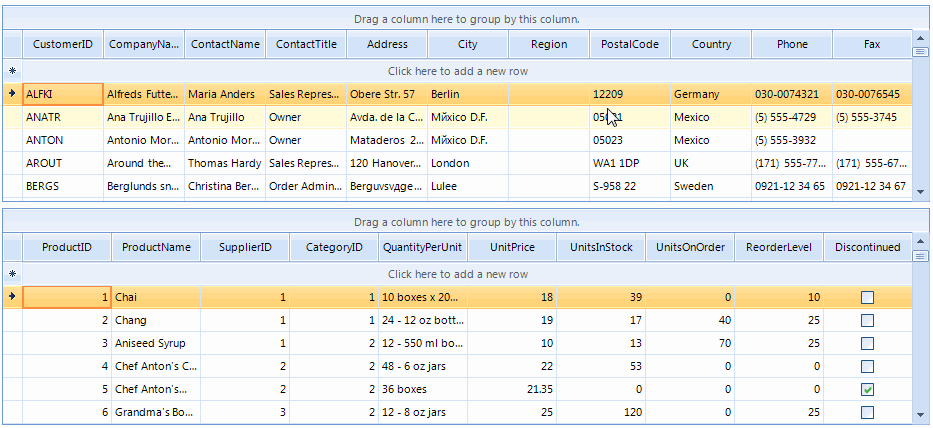This screenshot has width=933, height=428.
Task: Click the Sweden country cell
Action: point(711,186)
